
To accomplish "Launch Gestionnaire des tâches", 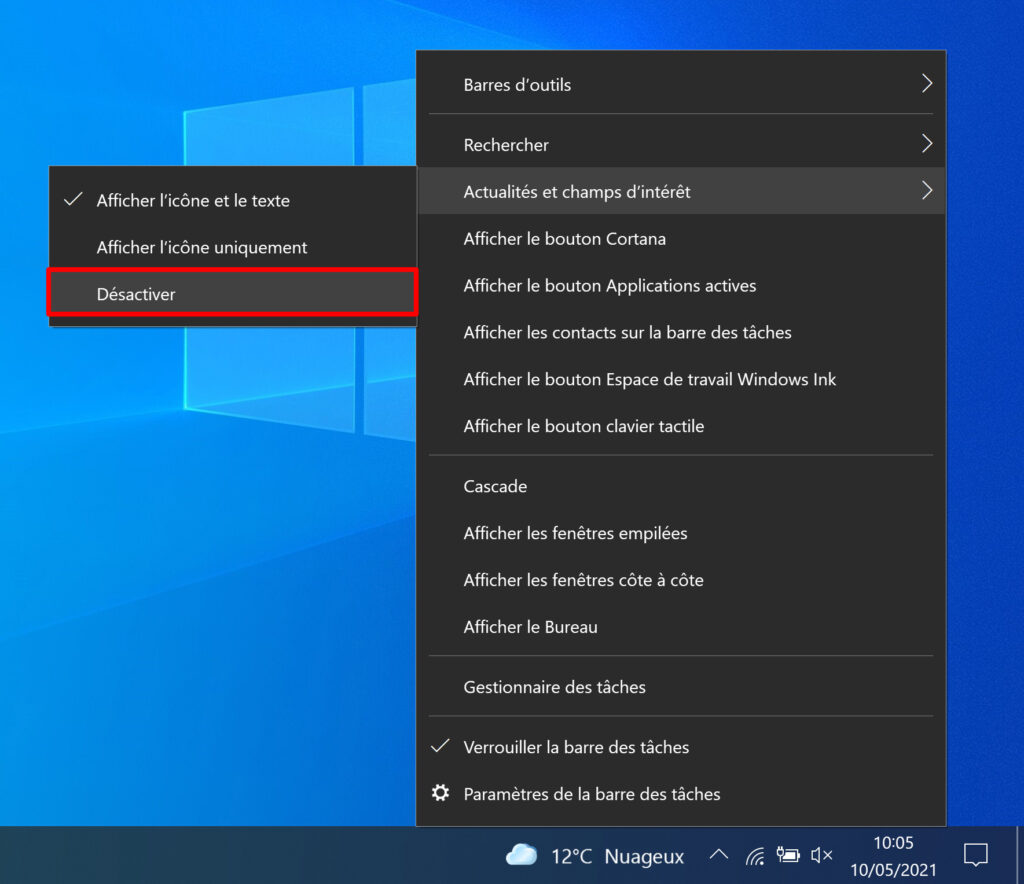I will click(x=680, y=687).
